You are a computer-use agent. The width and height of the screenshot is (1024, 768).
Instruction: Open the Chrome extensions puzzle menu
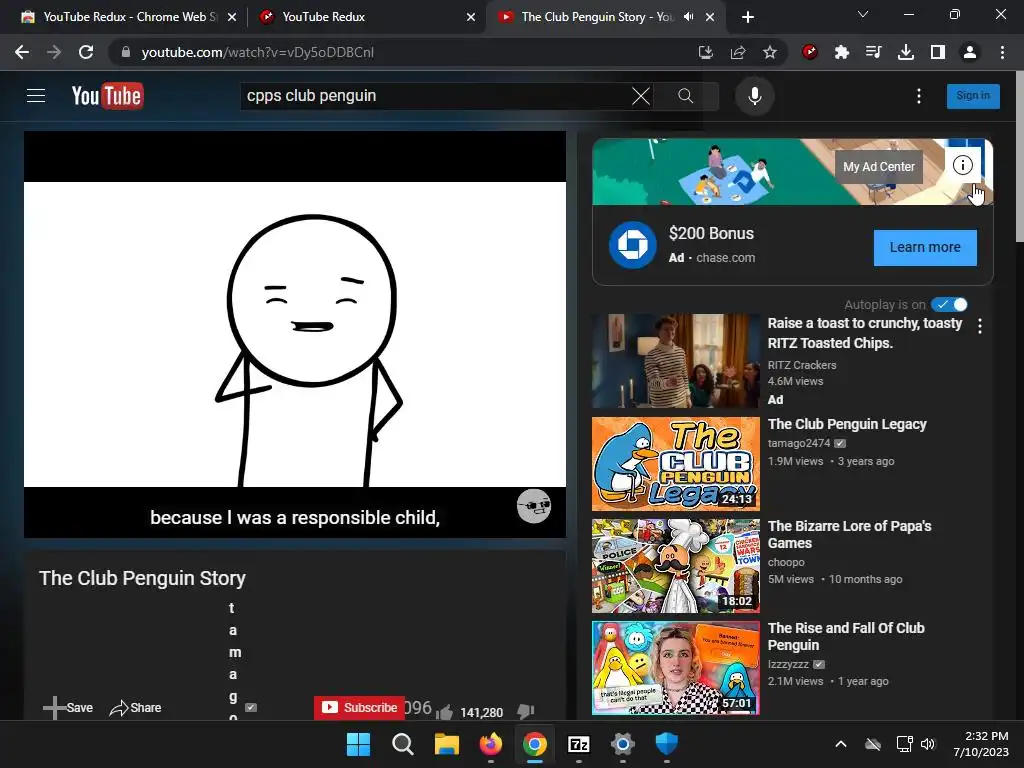842,52
